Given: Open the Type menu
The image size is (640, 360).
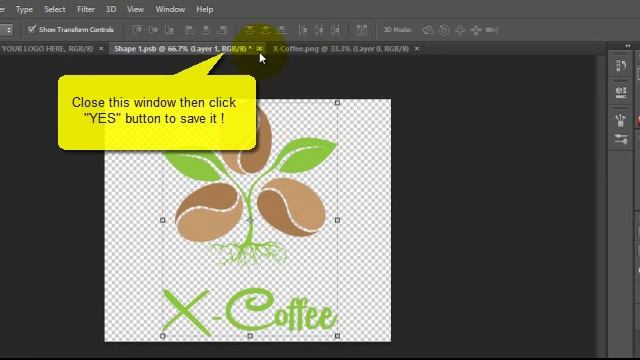Looking at the screenshot, I should coord(24,9).
